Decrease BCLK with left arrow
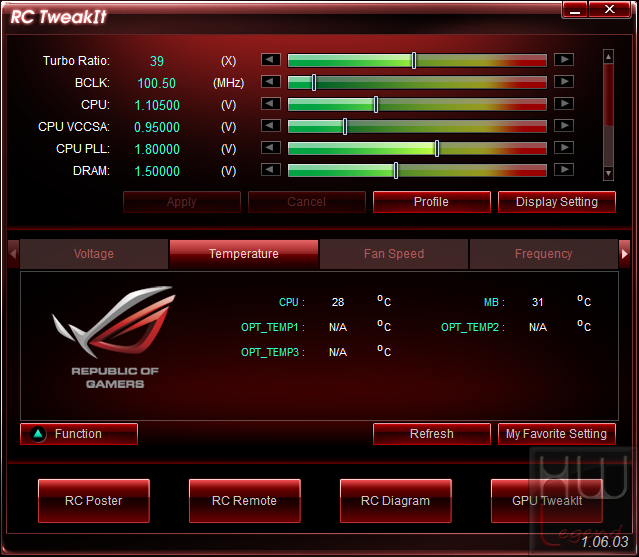The width and height of the screenshot is (639, 557). pos(271,81)
